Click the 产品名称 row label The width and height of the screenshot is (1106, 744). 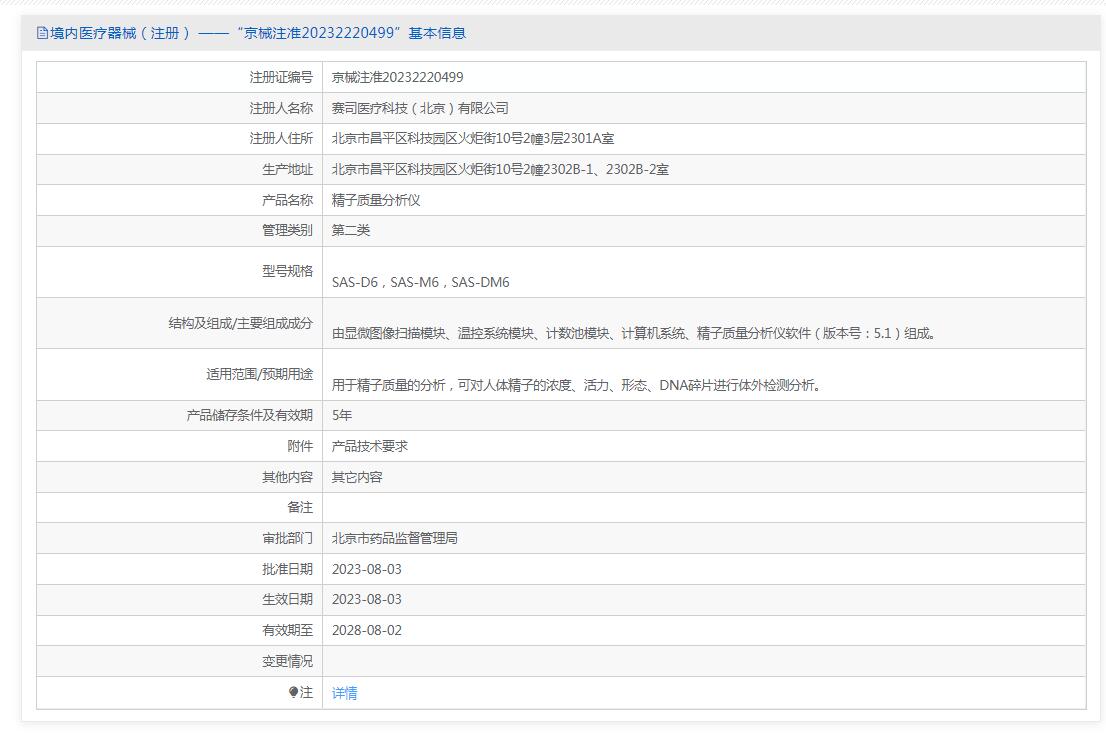tap(287, 200)
